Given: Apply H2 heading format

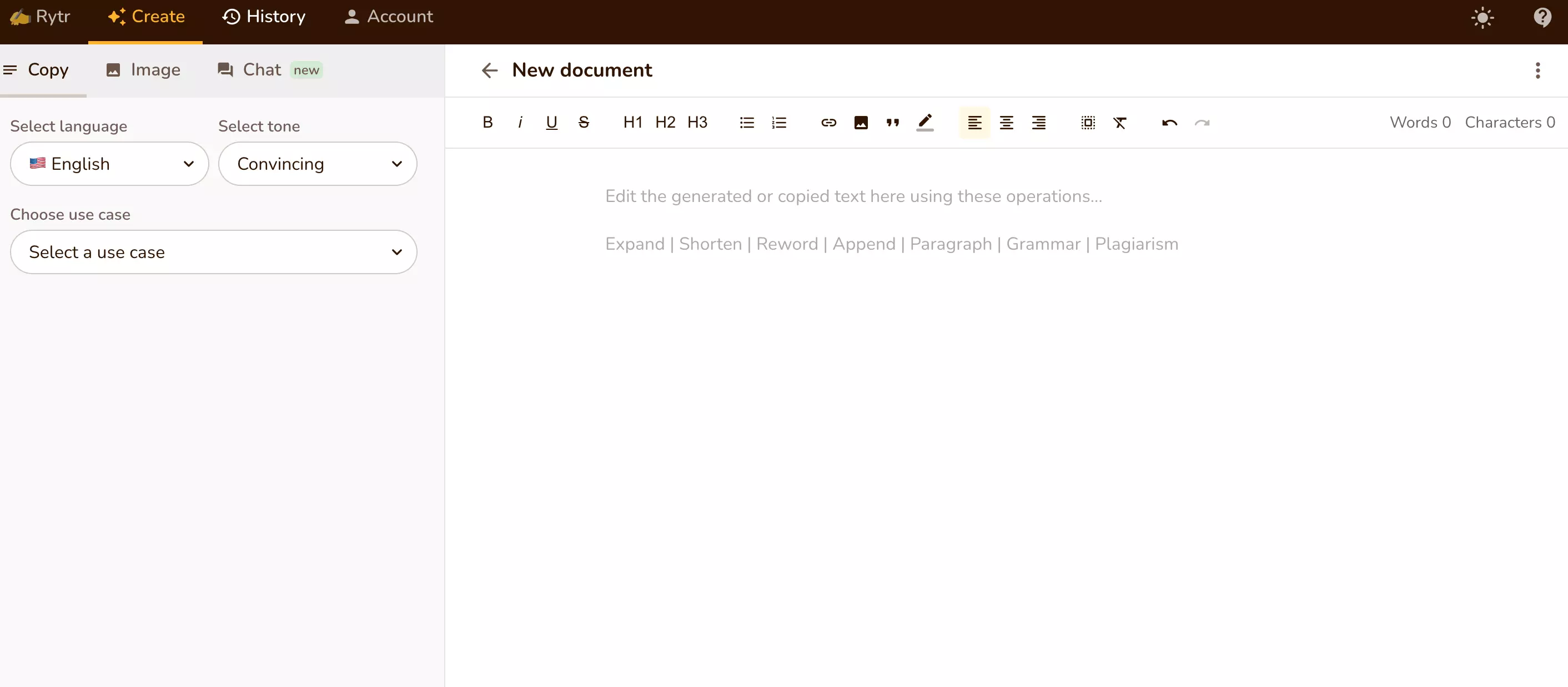Looking at the screenshot, I should pyautogui.click(x=665, y=122).
